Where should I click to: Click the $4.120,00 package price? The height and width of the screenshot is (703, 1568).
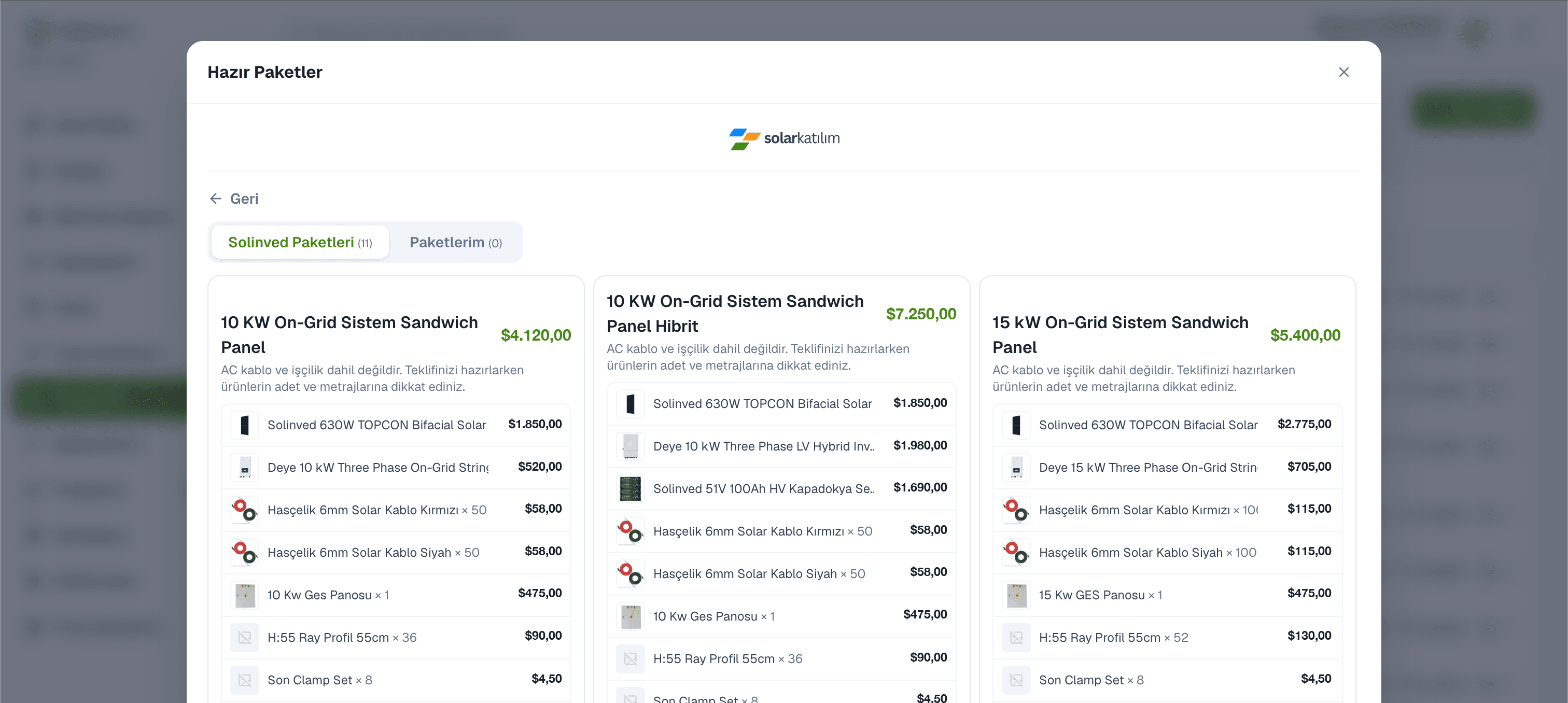pyautogui.click(x=536, y=335)
